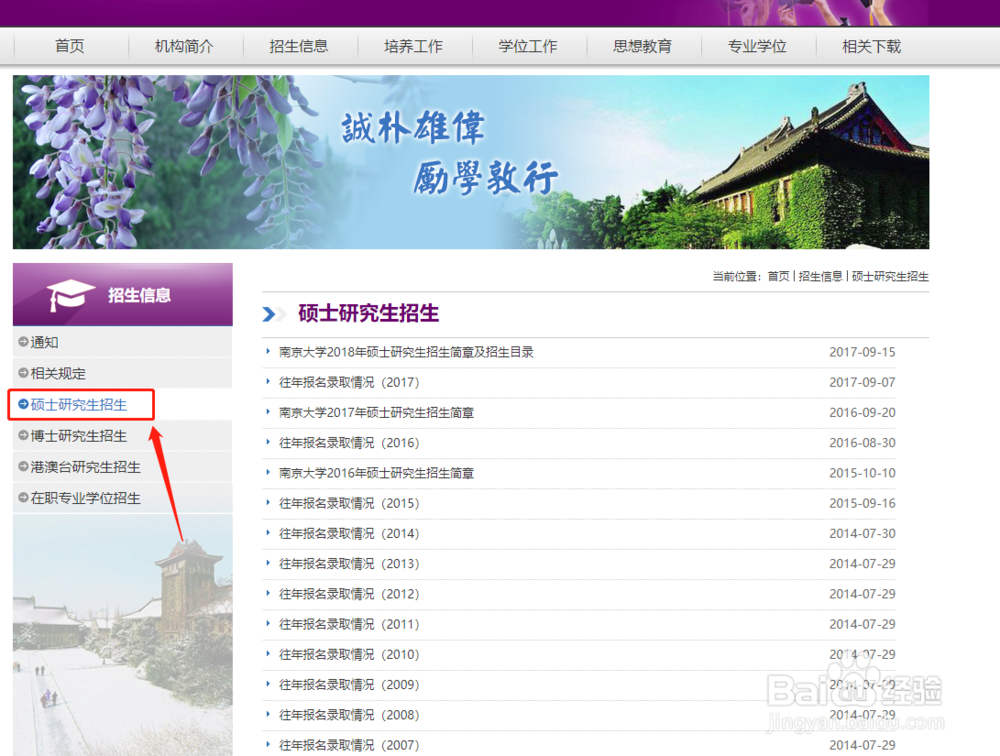Open 往年报名录取情况 (2008)
The width and height of the screenshot is (1000, 756).
tap(349, 715)
